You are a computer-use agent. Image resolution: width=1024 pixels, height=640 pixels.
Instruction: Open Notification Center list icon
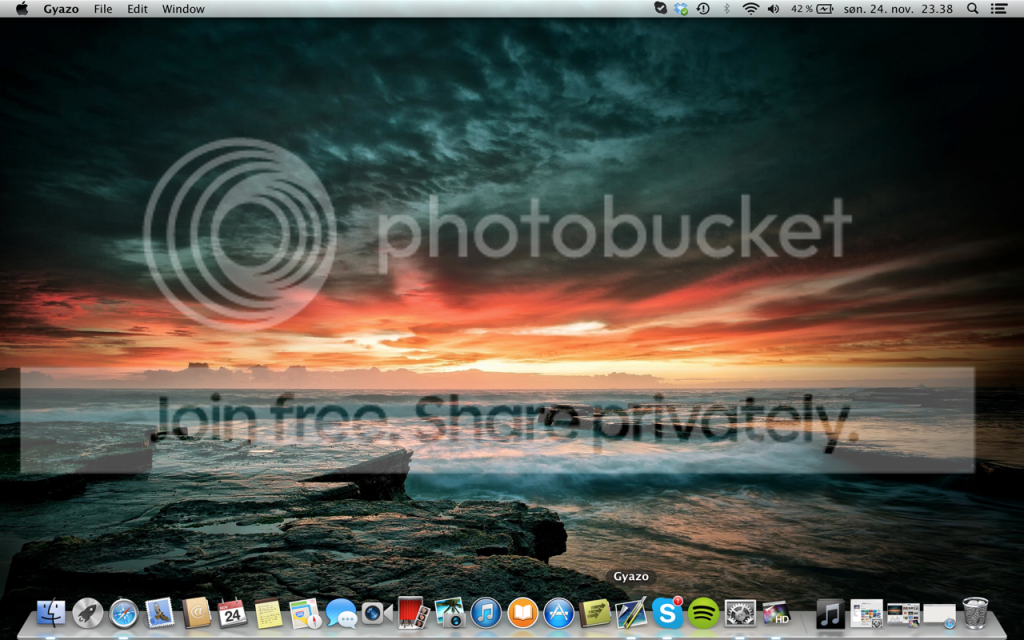[999, 8]
